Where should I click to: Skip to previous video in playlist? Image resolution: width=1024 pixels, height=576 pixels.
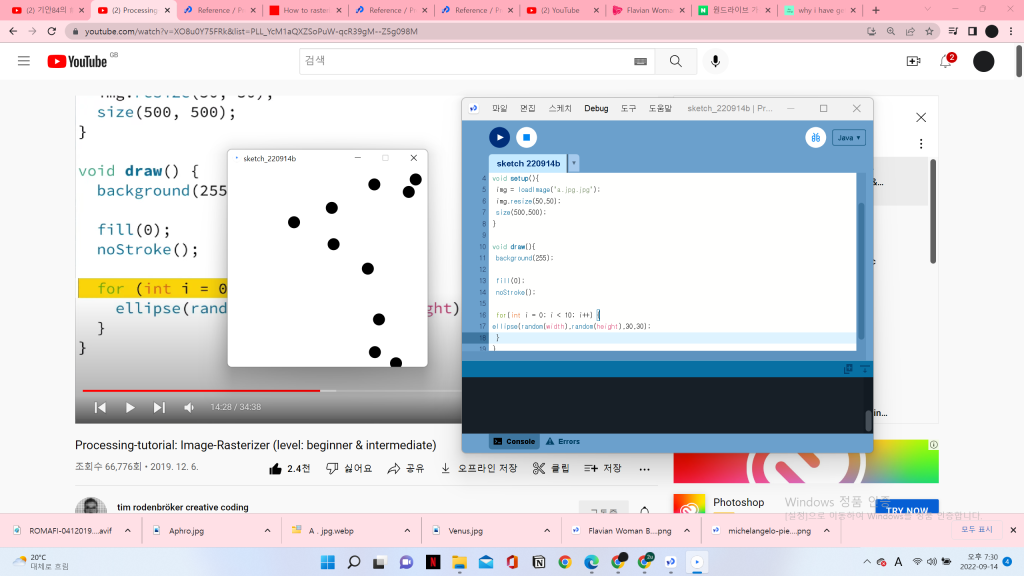(x=100, y=408)
